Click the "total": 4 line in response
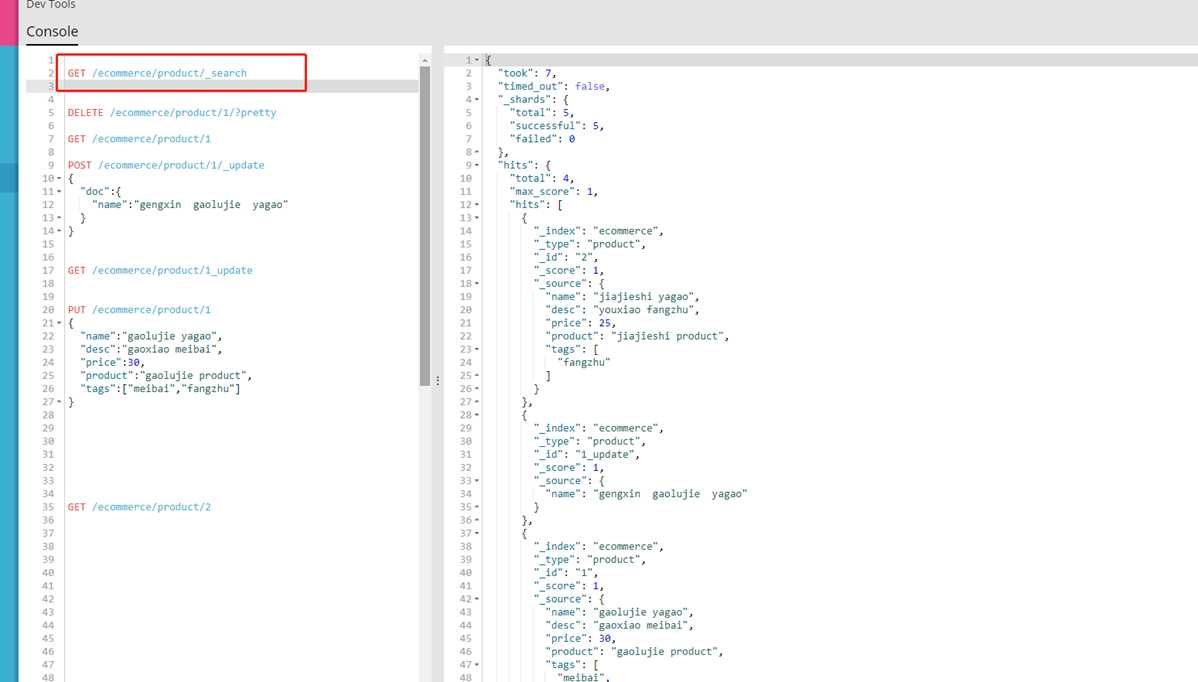 (542, 178)
